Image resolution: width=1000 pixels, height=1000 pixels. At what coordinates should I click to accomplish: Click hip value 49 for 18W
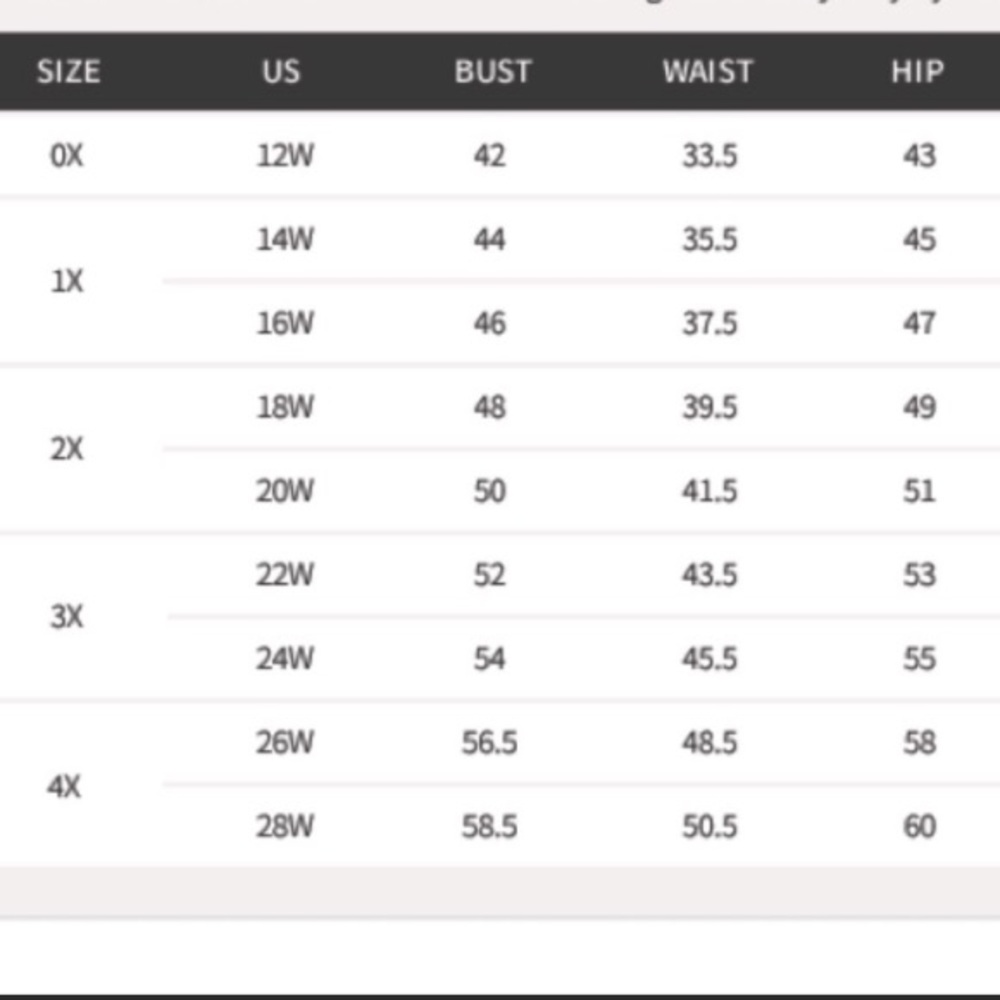coord(919,408)
